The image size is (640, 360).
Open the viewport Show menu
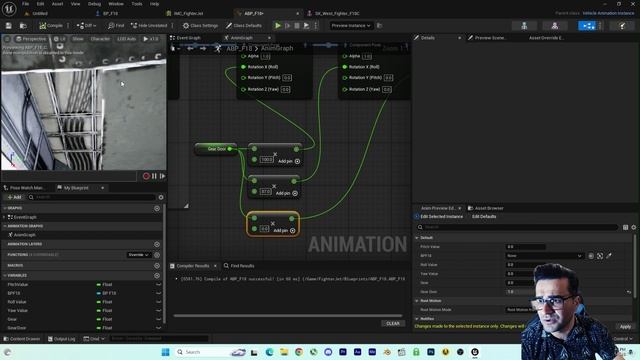78,39
